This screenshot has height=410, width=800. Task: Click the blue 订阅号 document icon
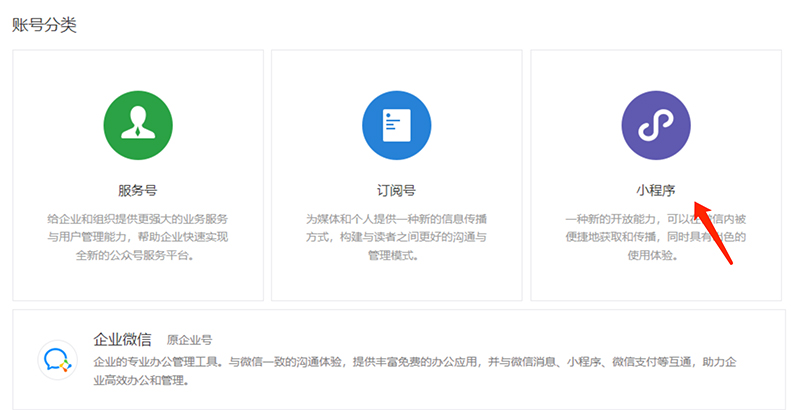click(x=396, y=125)
